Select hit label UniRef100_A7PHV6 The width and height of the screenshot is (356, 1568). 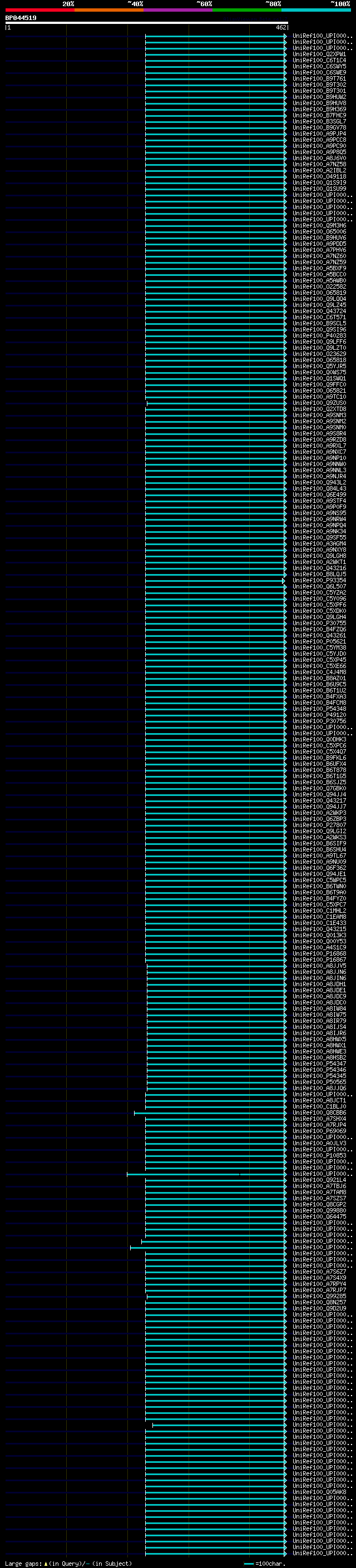click(x=319, y=250)
